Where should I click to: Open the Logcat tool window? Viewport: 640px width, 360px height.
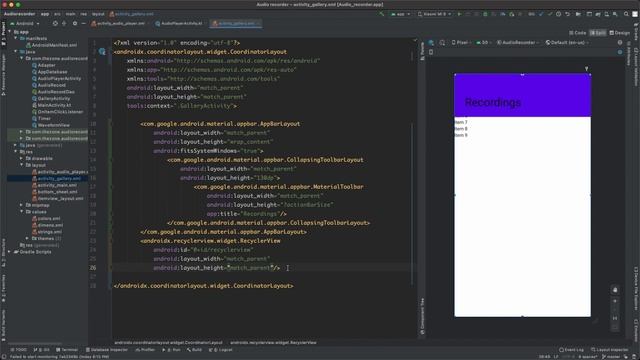(220, 350)
